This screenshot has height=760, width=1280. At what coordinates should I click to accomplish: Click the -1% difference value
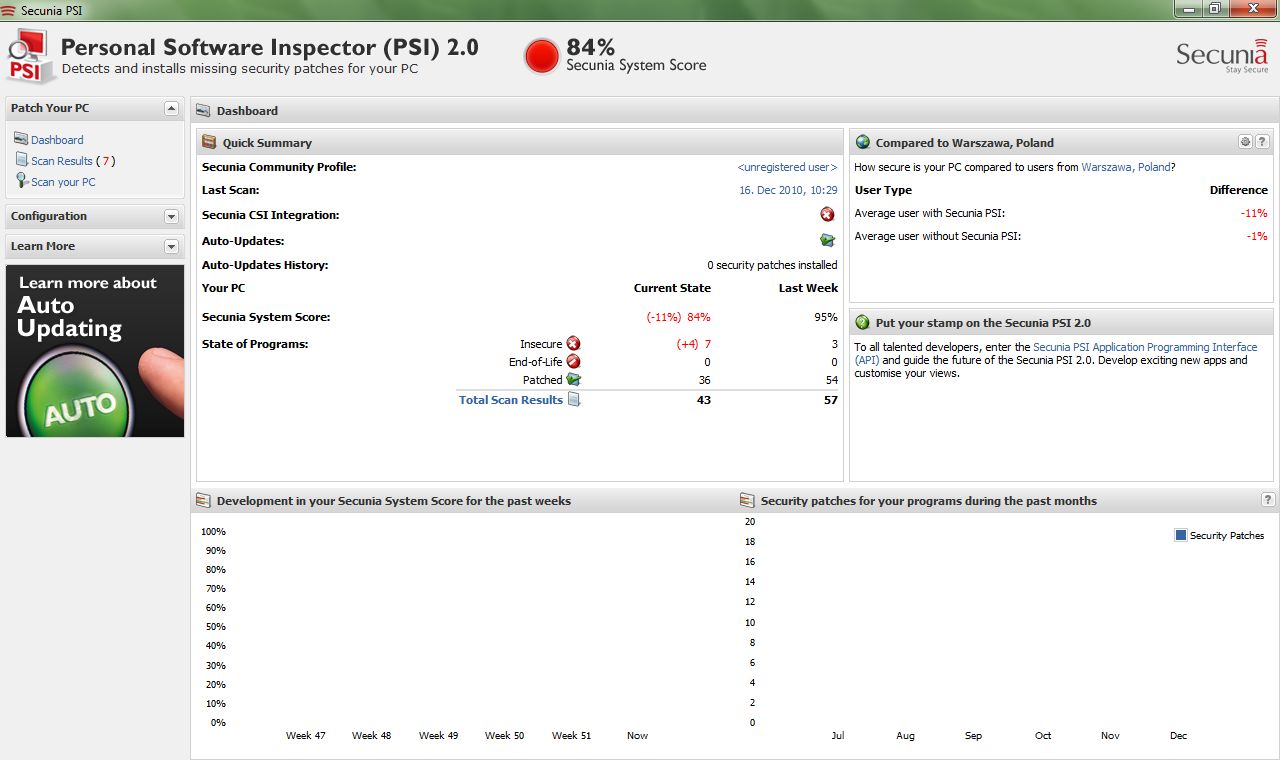1257,236
